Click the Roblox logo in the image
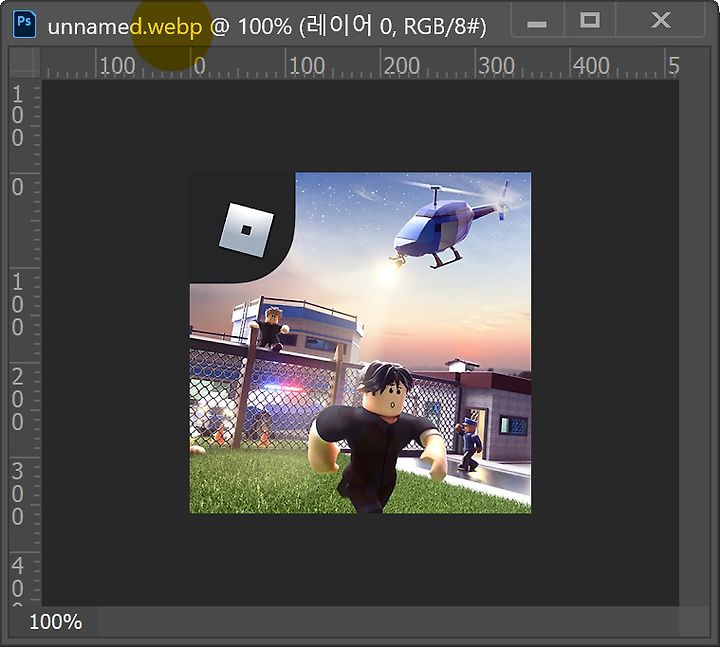Viewport: 720px width, 647px height. point(246,230)
